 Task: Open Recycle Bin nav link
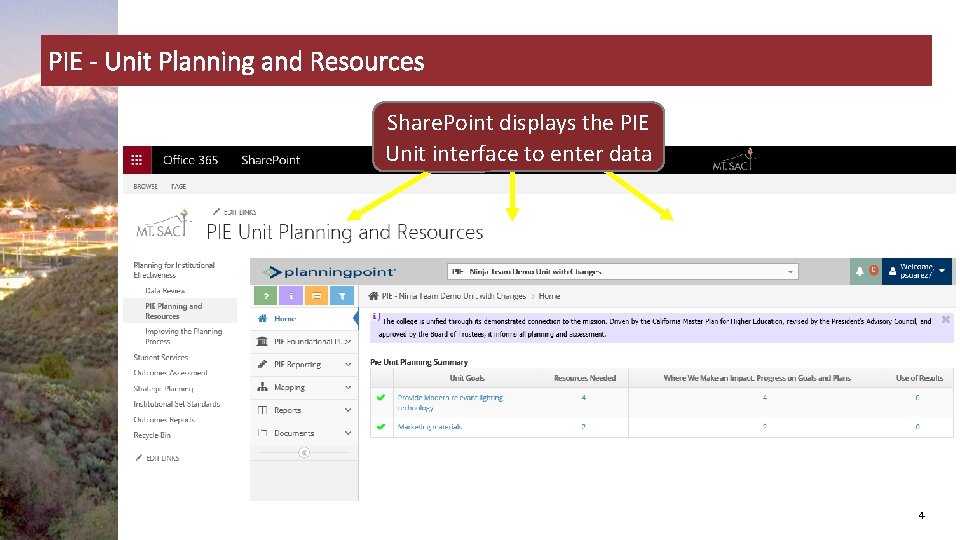pyautogui.click(x=152, y=435)
